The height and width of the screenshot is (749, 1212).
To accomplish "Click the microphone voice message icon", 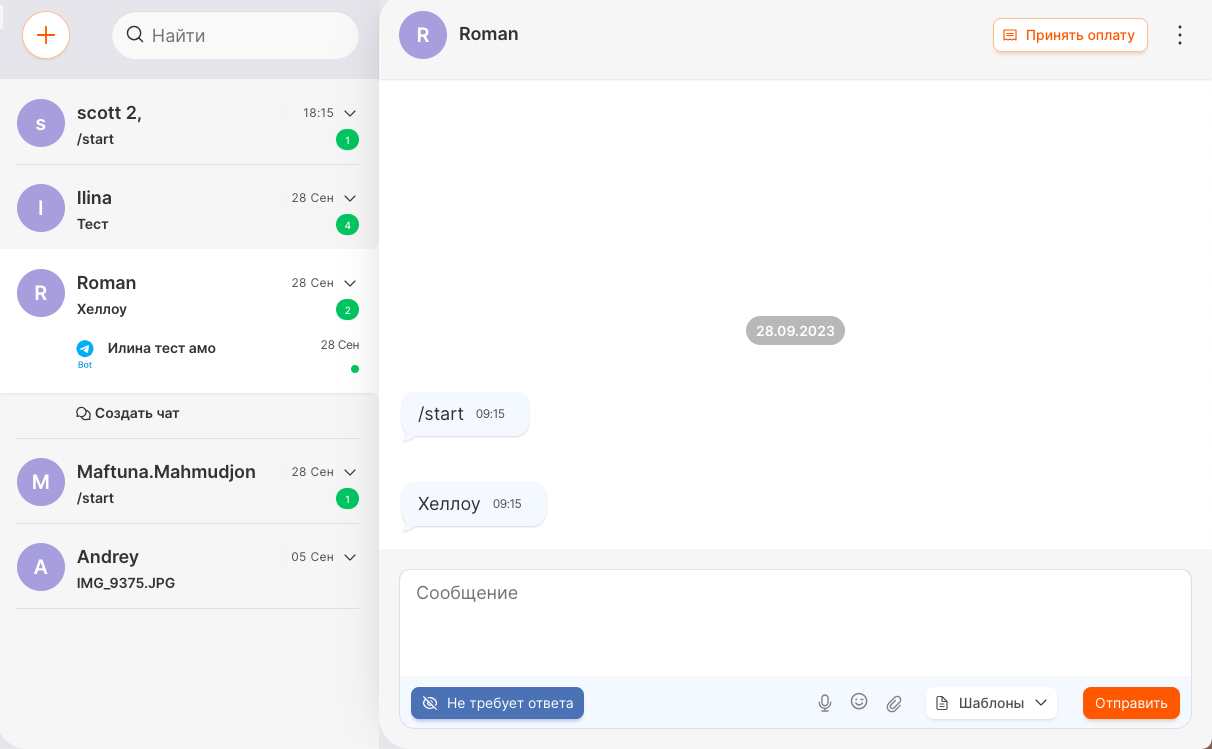I will coord(824,703).
